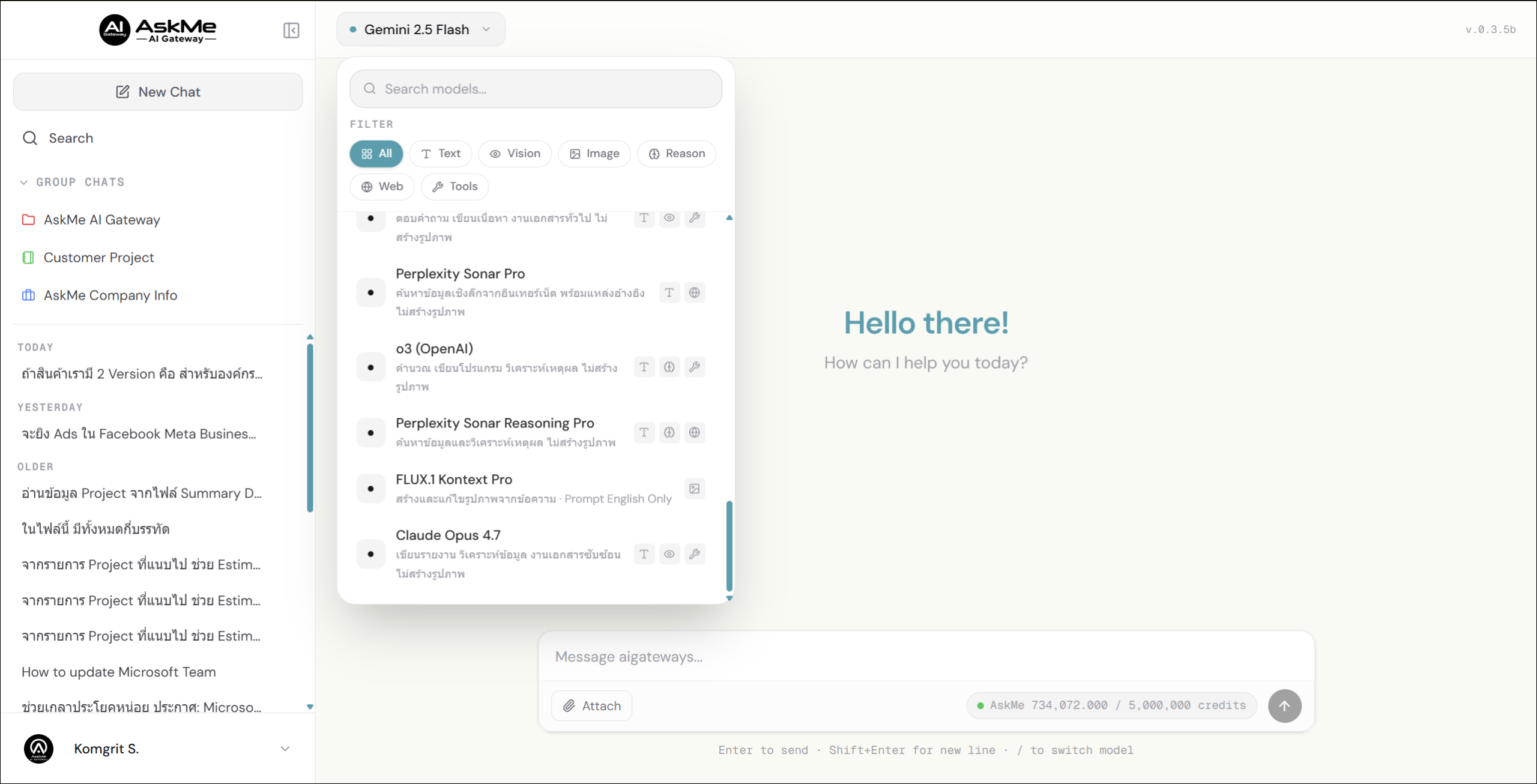Click the vision eye icon for Claude Opus 4.7

coord(669,554)
